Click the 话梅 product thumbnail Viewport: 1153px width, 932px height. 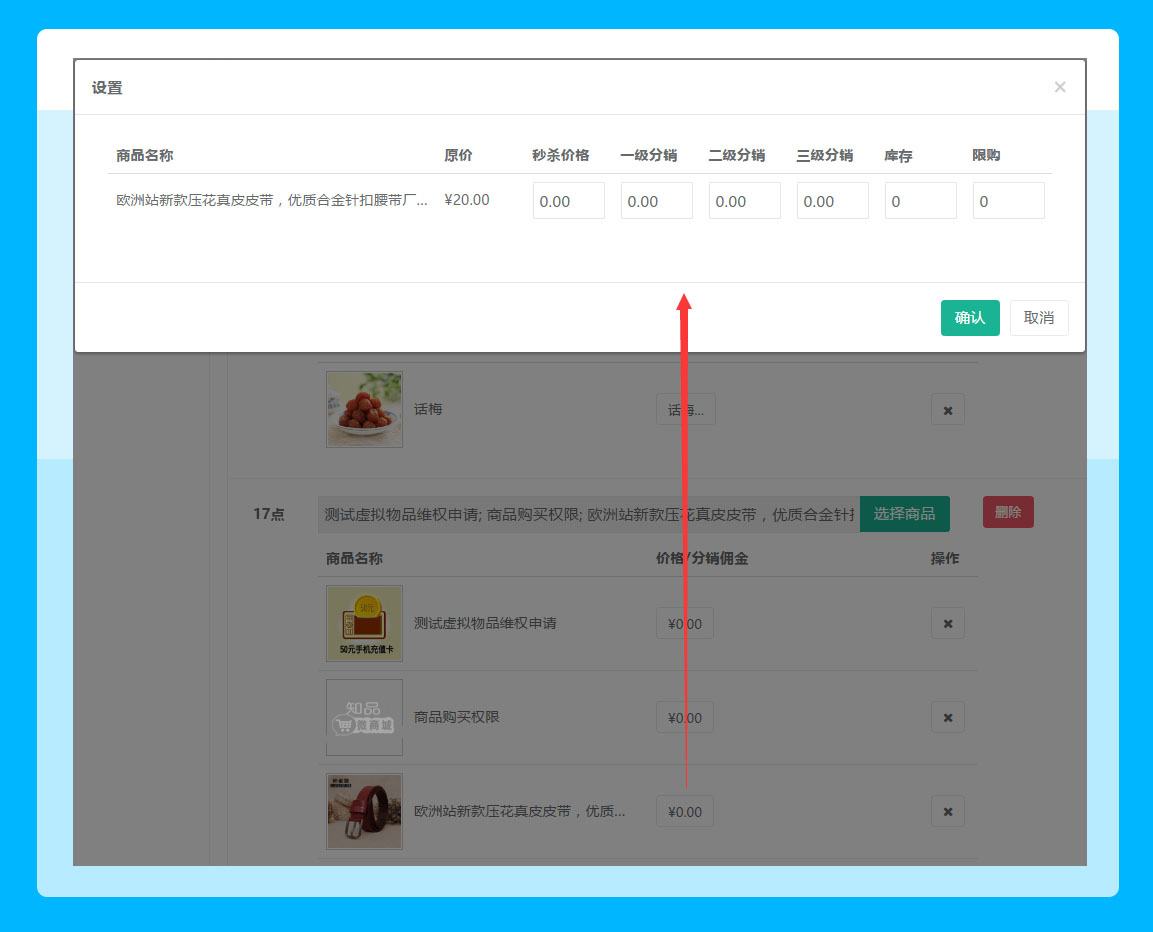[x=364, y=410]
